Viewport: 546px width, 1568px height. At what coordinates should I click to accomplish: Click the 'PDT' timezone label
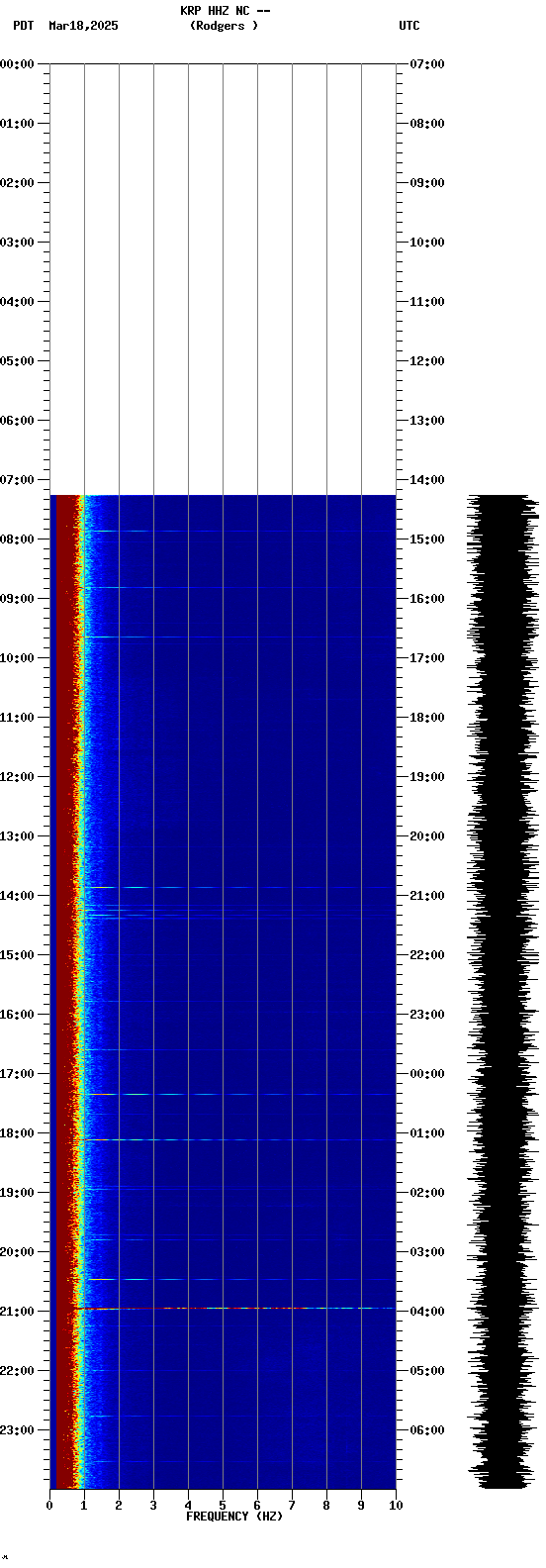[x=23, y=26]
